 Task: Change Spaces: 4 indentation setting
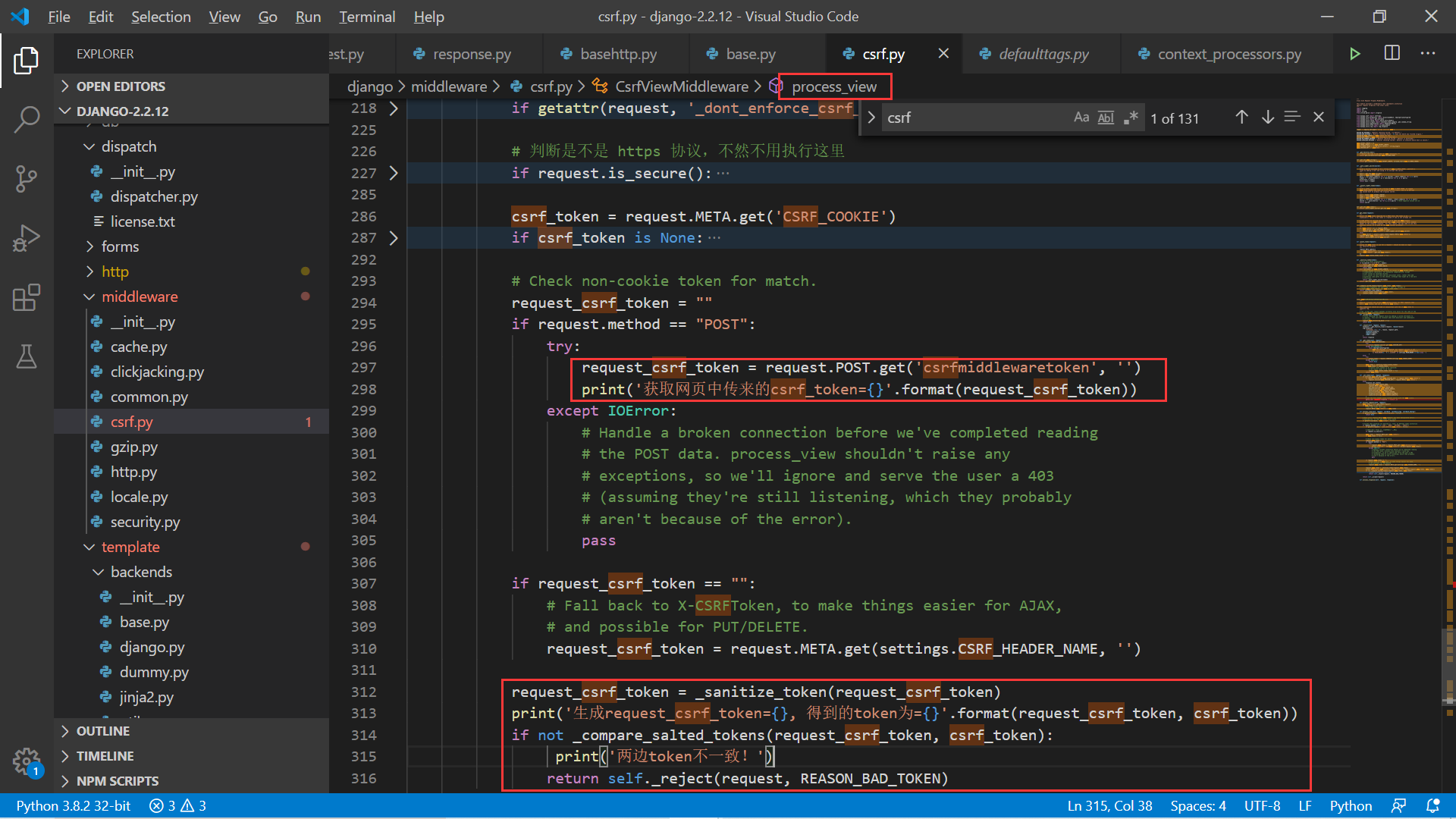coord(1197,805)
